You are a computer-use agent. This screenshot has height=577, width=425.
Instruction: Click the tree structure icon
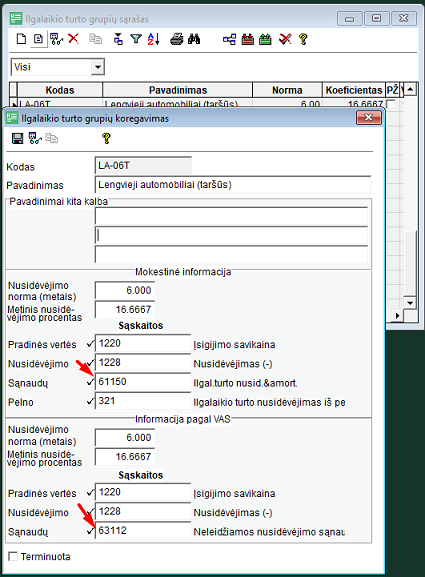(229, 39)
